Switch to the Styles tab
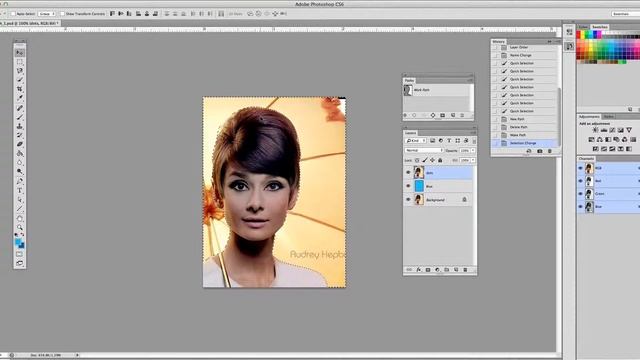Image resolution: width=640 pixels, height=360 pixels. [609, 117]
